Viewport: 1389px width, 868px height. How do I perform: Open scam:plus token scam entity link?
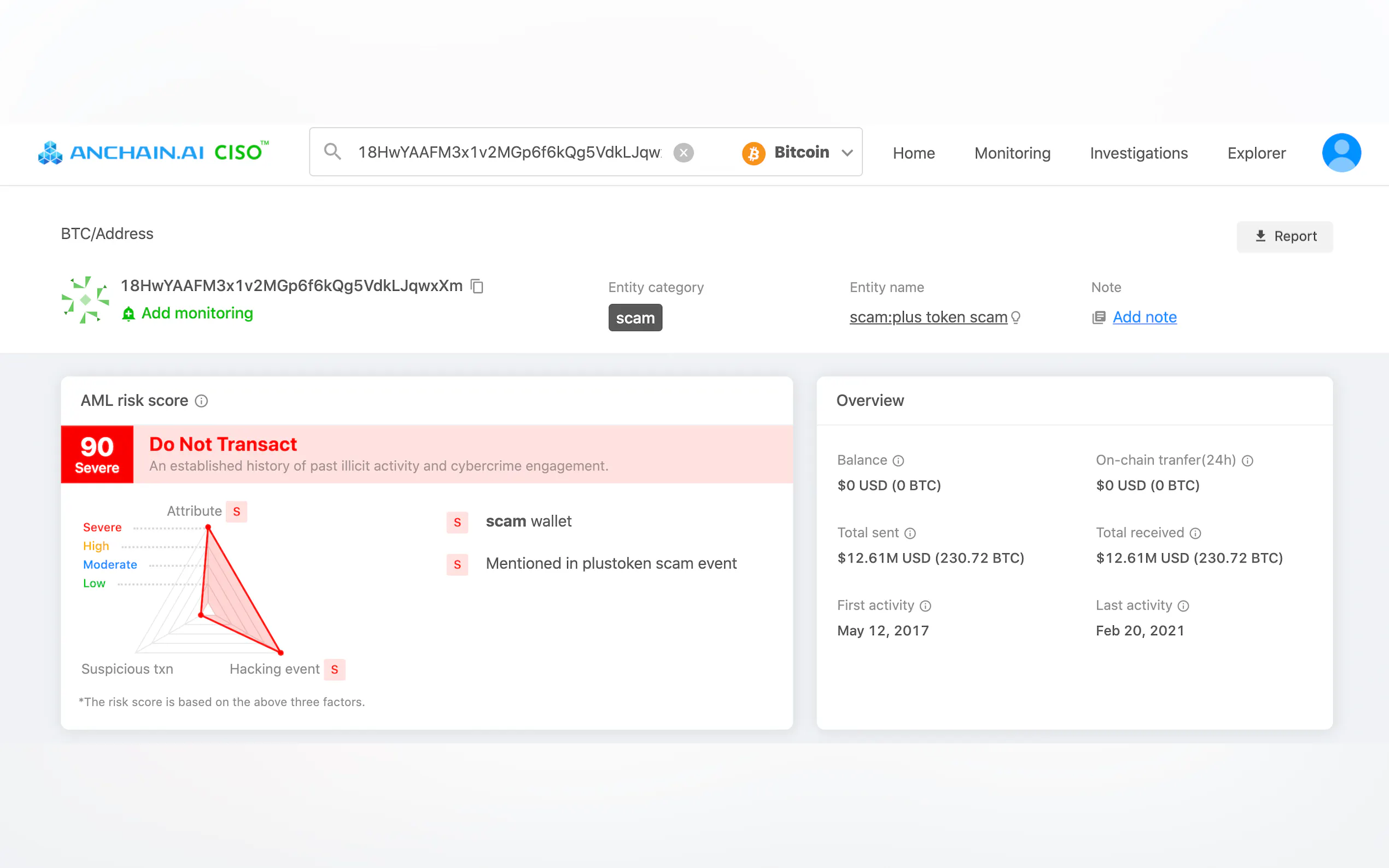(928, 317)
